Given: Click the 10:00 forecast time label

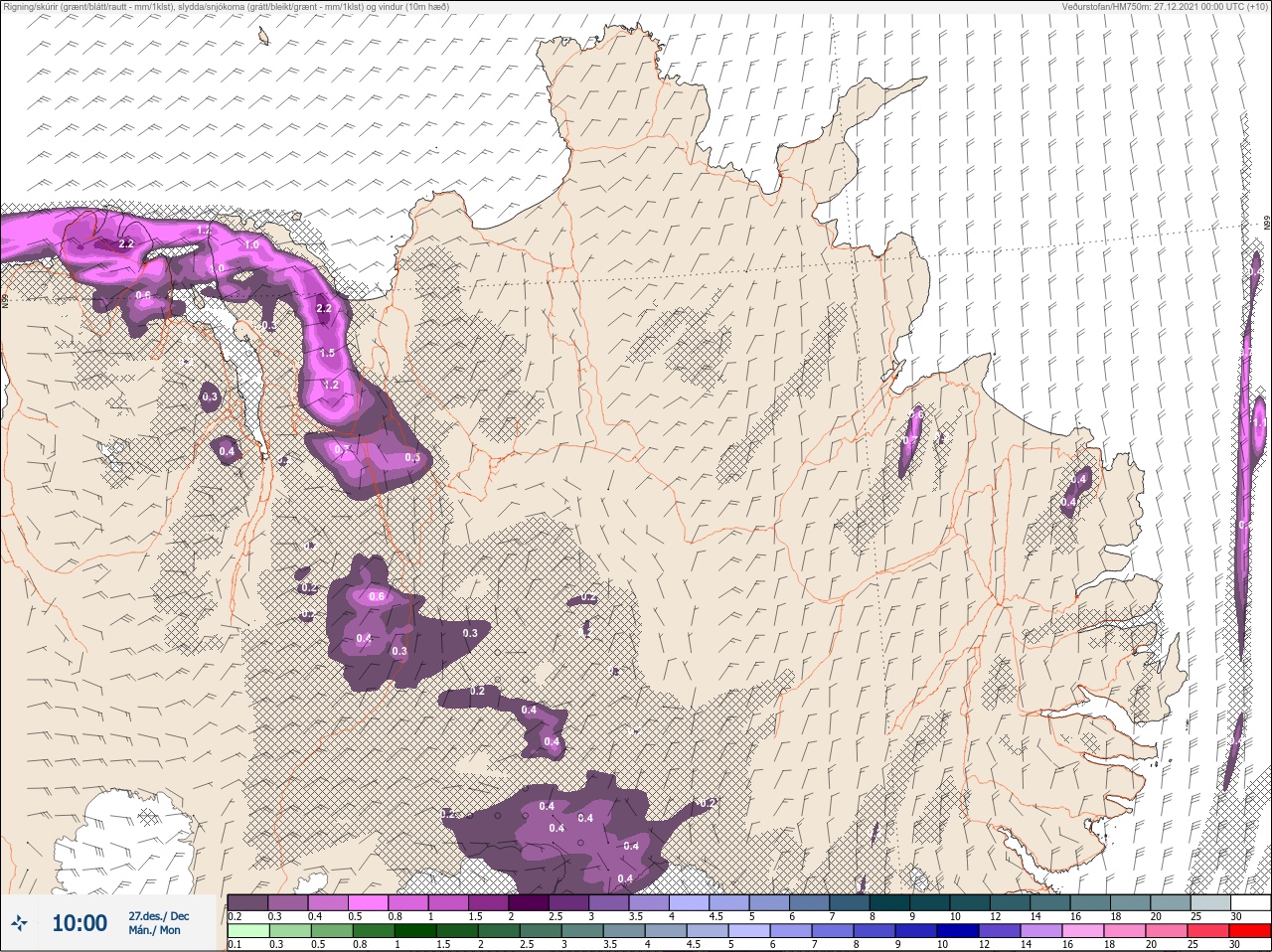Looking at the screenshot, I should click(79, 923).
